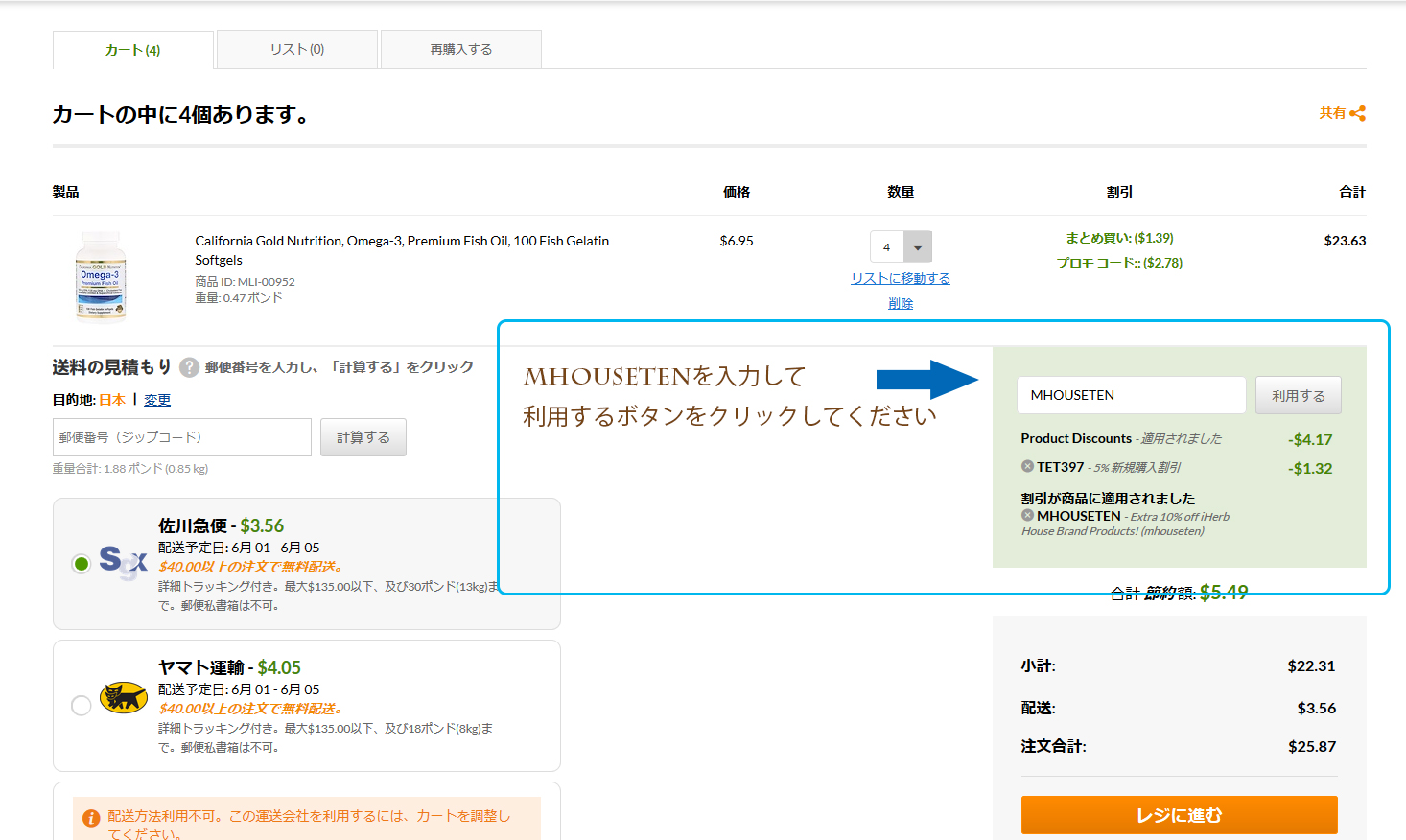Click the Sagawa SGX carrier logo

tap(123, 563)
